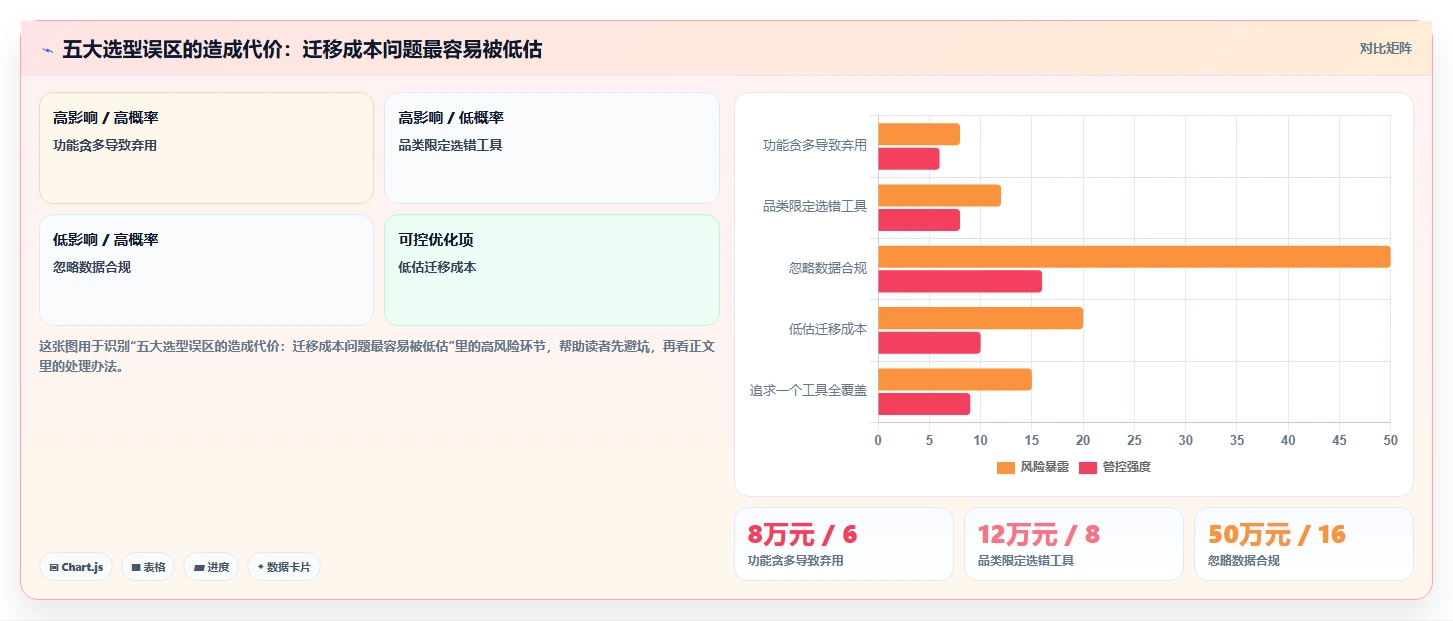The image size is (1453, 621).
Task: Click the Chart.js tag chip
Action: click(x=76, y=567)
